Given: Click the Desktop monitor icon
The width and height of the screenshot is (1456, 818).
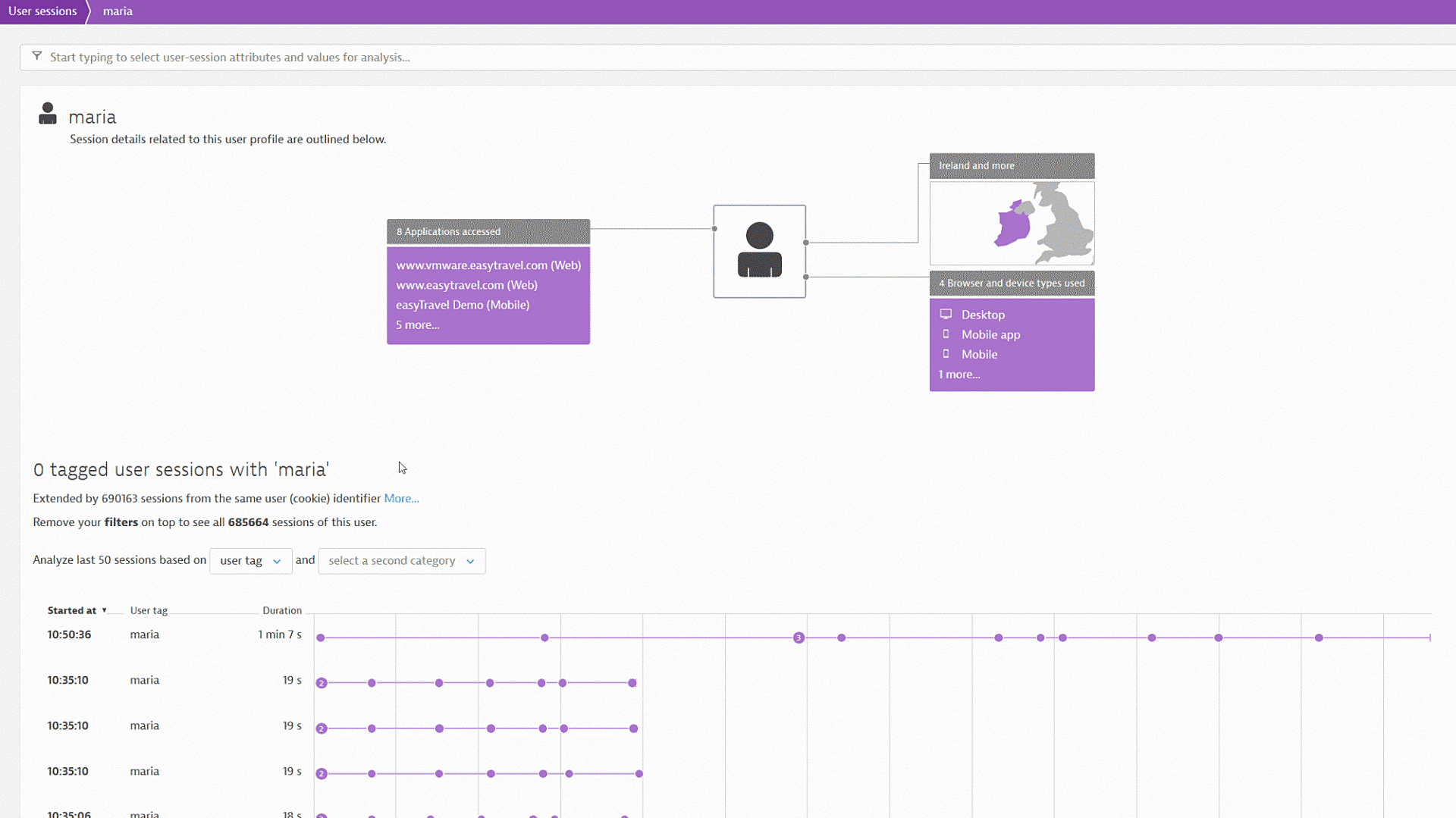Looking at the screenshot, I should [x=946, y=314].
